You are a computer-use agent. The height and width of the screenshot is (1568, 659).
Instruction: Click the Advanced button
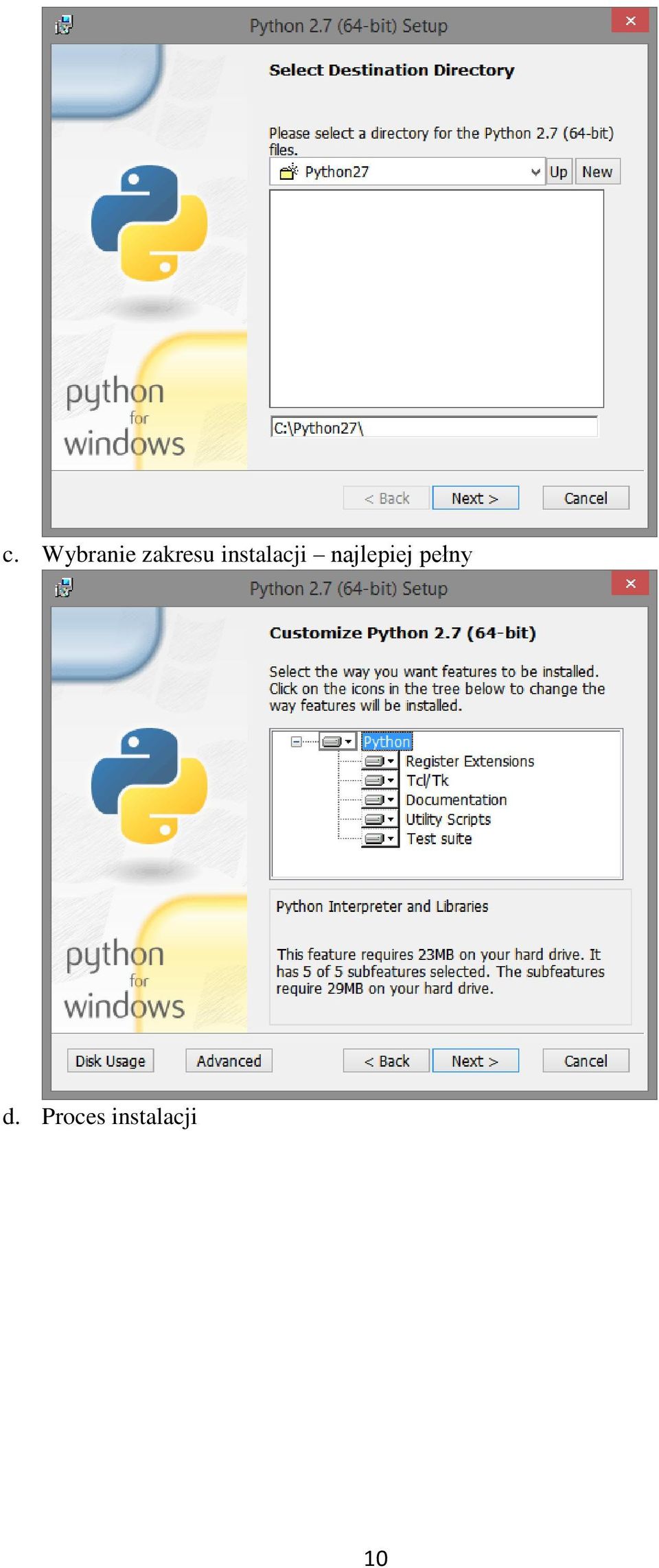pos(229,1061)
